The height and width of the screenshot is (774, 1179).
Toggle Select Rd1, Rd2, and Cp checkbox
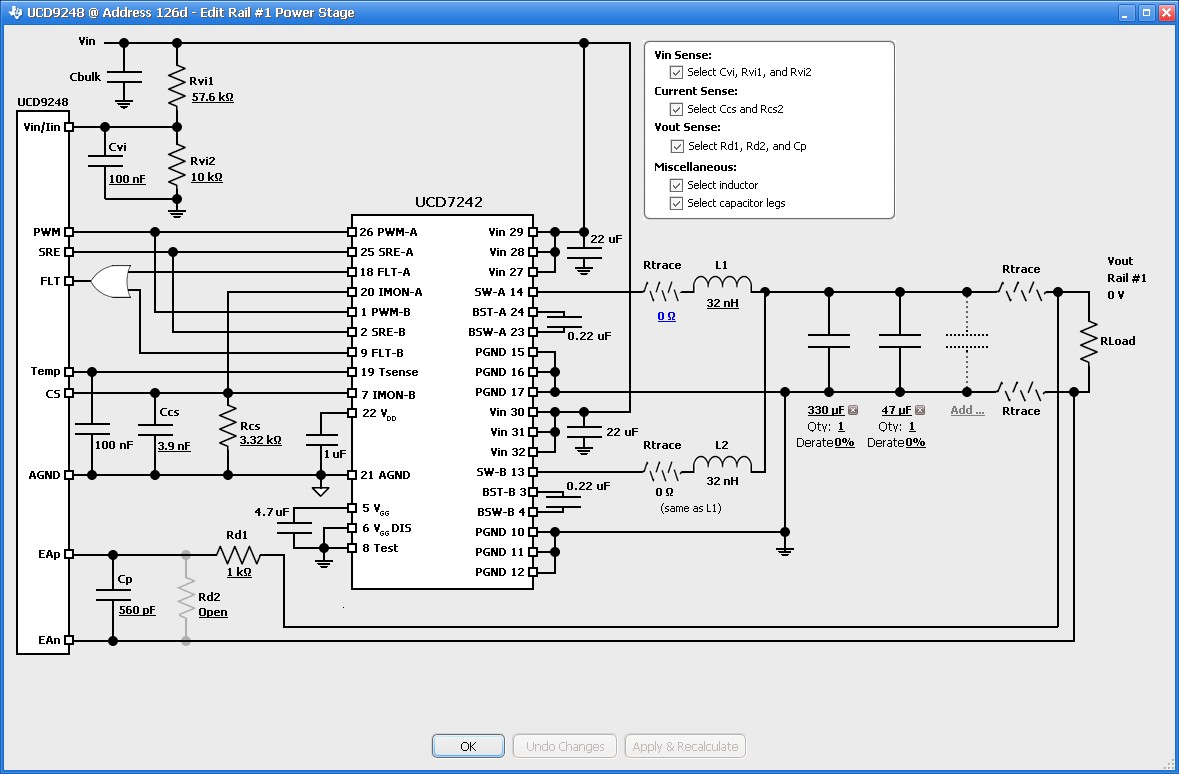pyautogui.click(x=677, y=146)
